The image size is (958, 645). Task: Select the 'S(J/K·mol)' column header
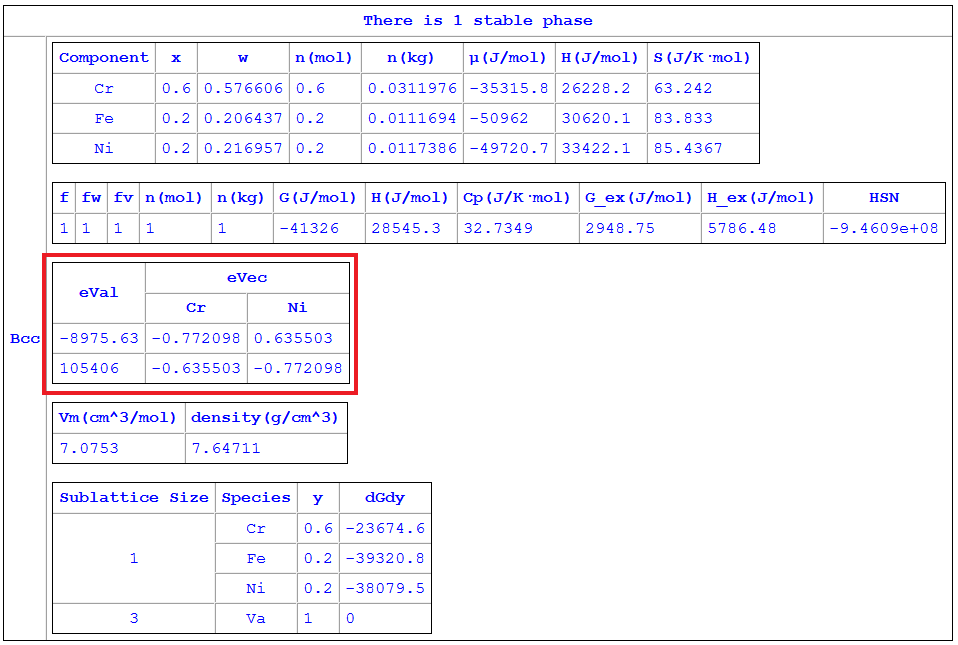click(x=702, y=58)
